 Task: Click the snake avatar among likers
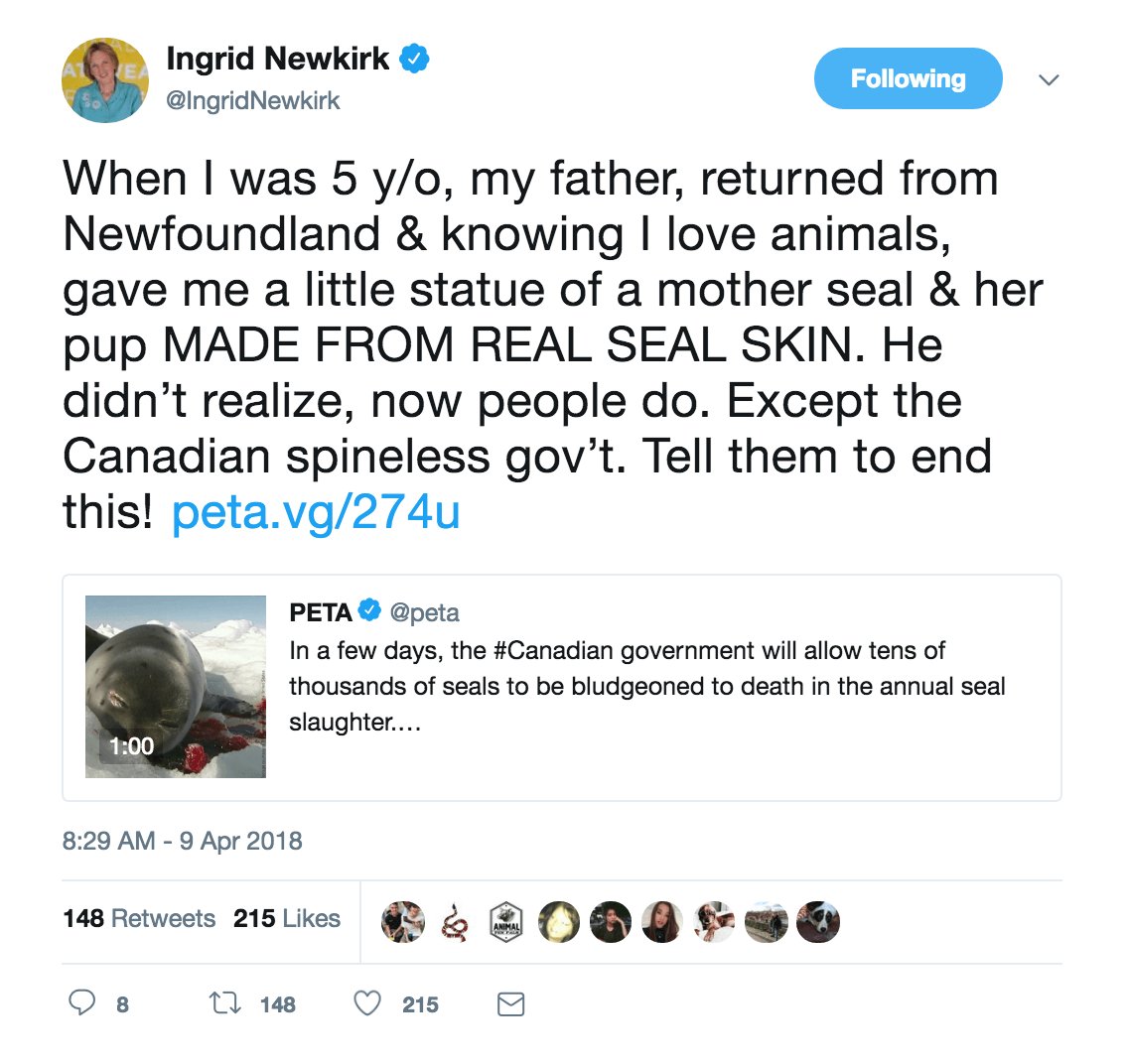coord(455,922)
